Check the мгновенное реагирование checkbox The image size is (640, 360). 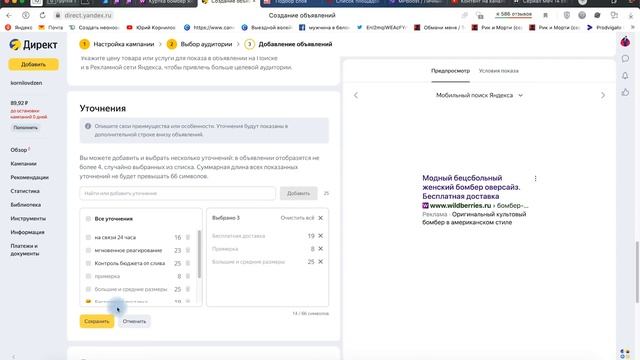pyautogui.click(x=88, y=250)
